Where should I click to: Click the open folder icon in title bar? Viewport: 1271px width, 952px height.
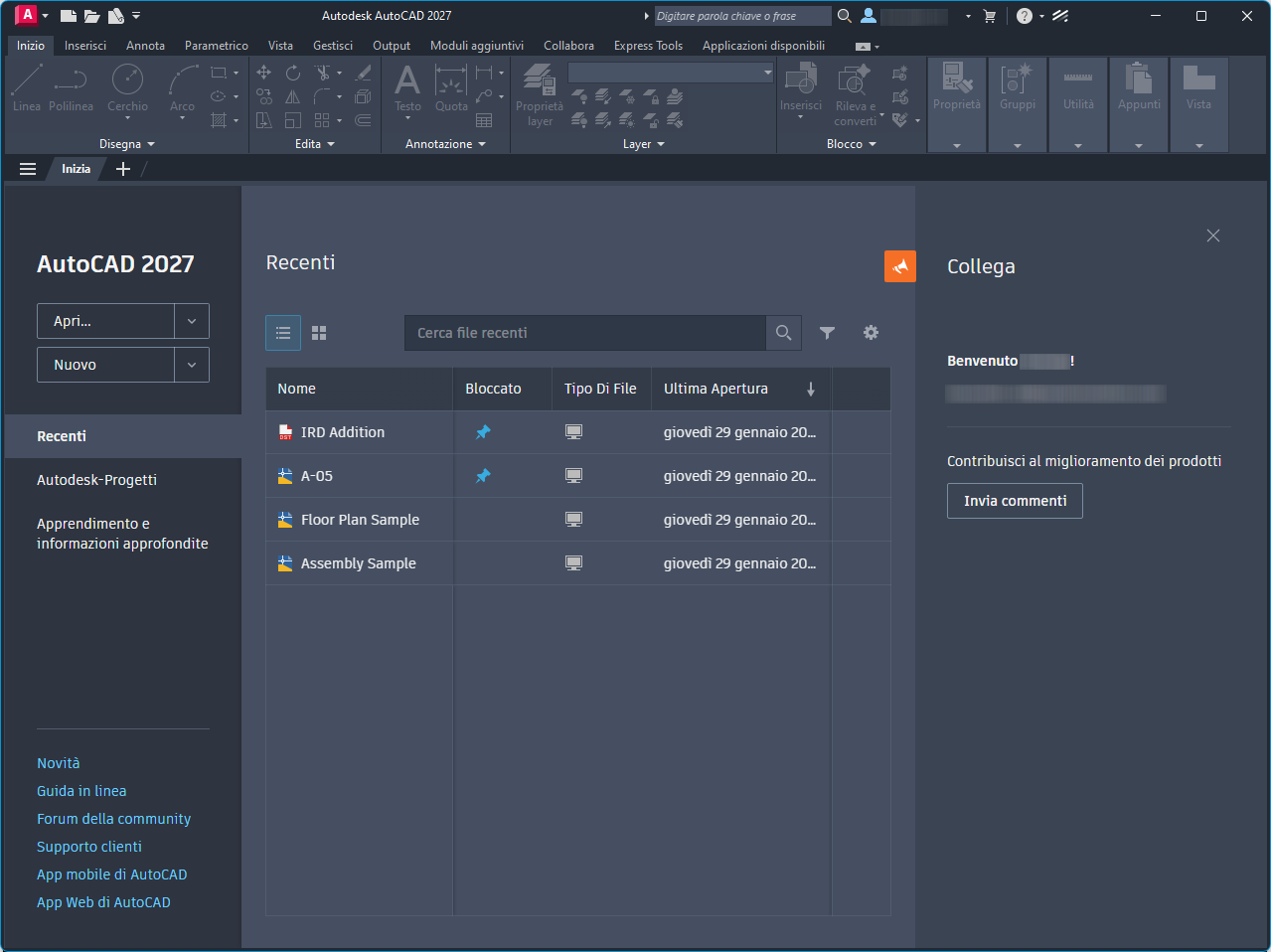coord(92,16)
